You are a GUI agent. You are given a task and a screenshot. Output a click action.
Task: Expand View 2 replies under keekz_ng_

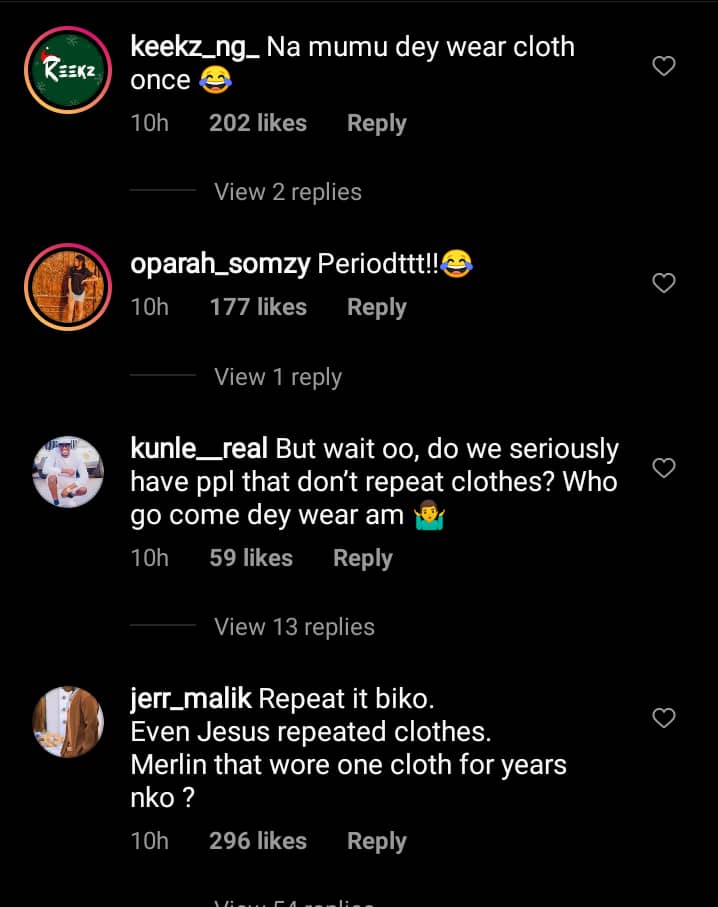288,192
